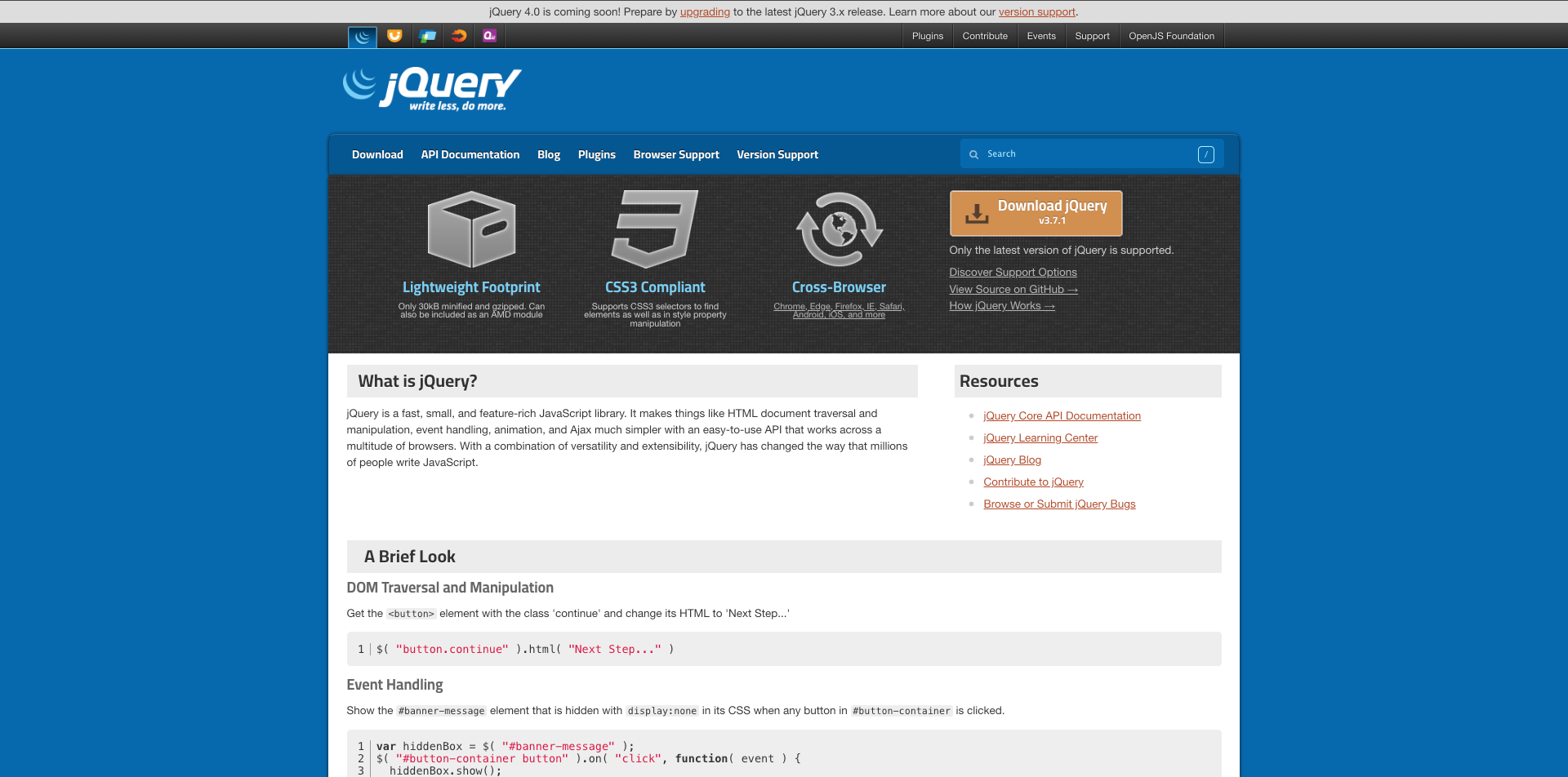The height and width of the screenshot is (777, 1568).
Task: Open Discover Support Options link
Action: click(x=1013, y=272)
